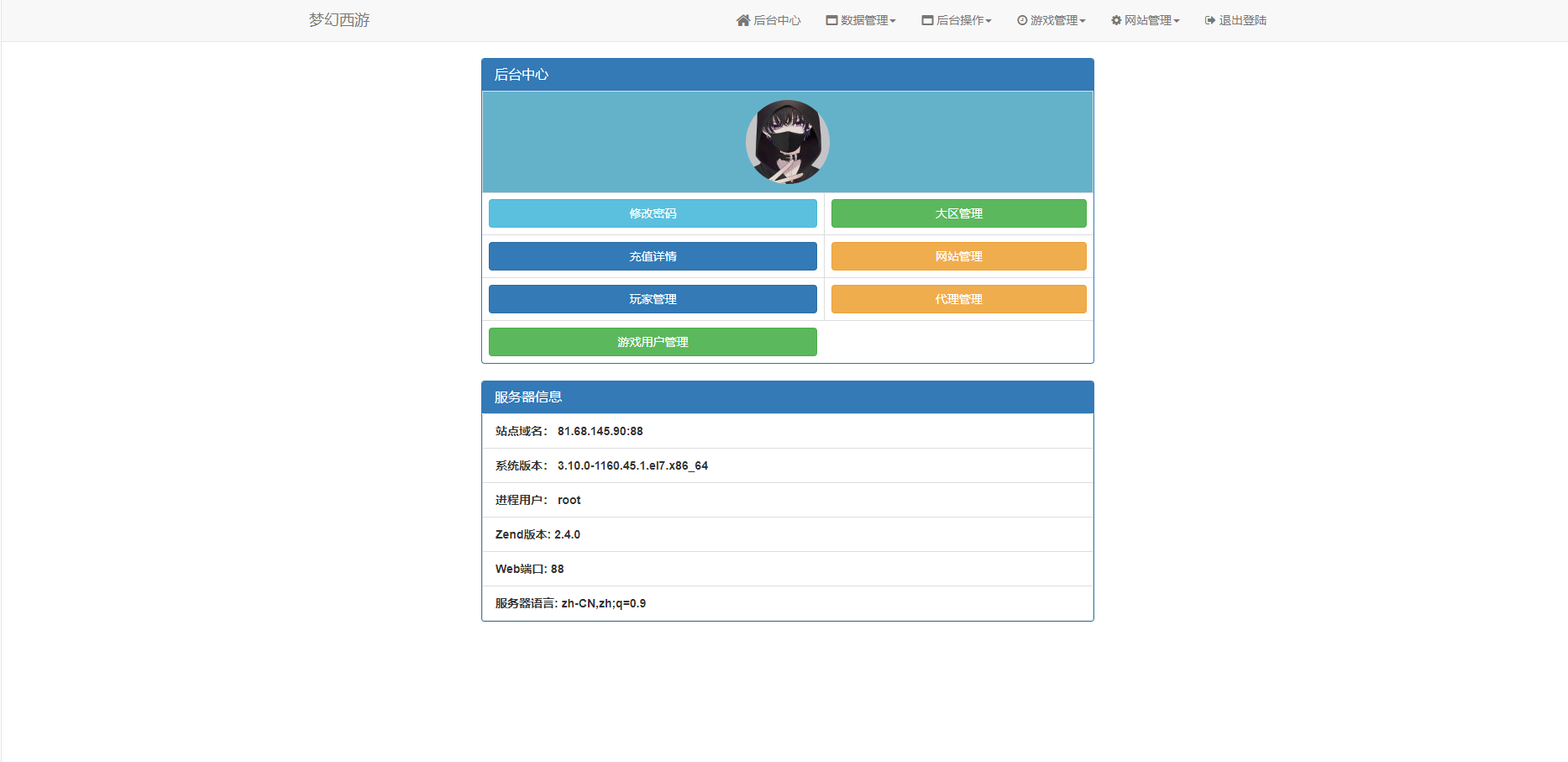Screen dimensions: 1568x762
Task: Click the circular avatar image
Action: pos(788,142)
